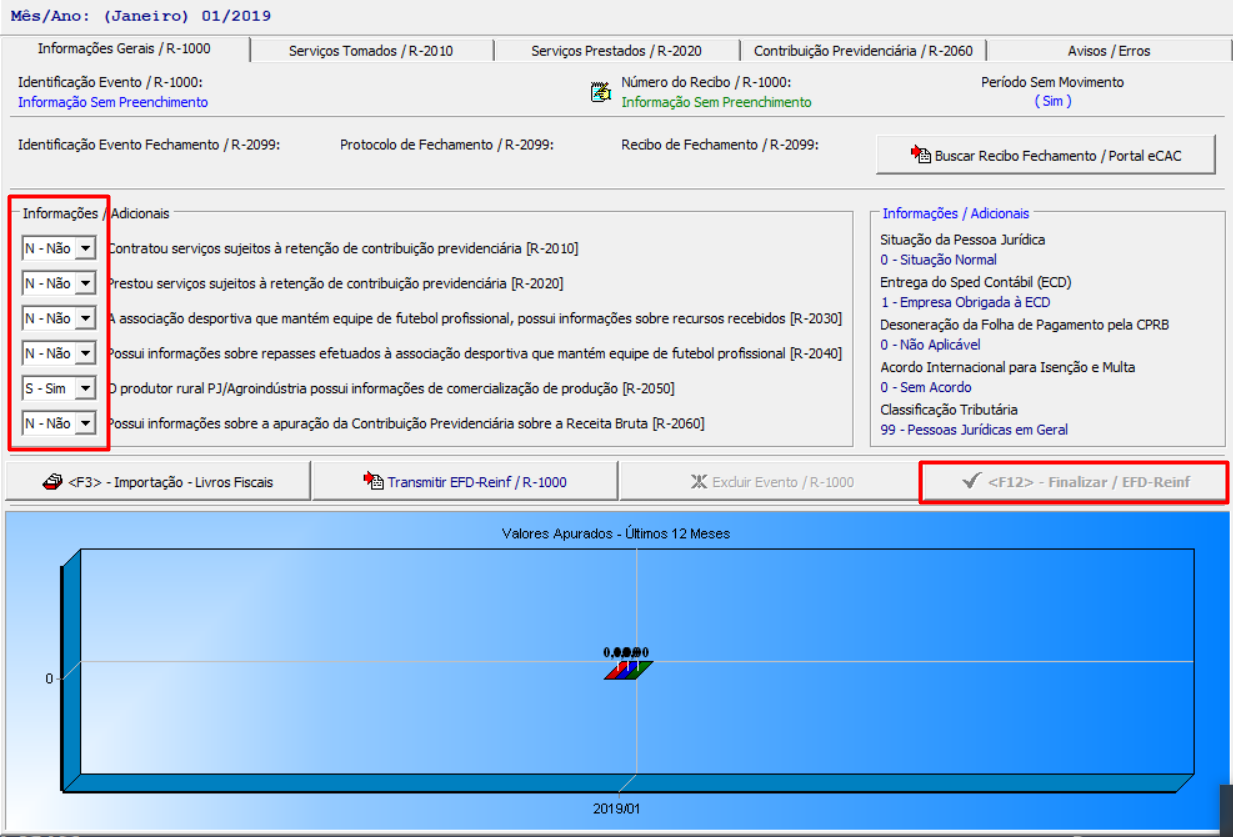Viewport: 1233px width, 837px height.
Task: Click the colored bars in the chart
Action: (628, 669)
